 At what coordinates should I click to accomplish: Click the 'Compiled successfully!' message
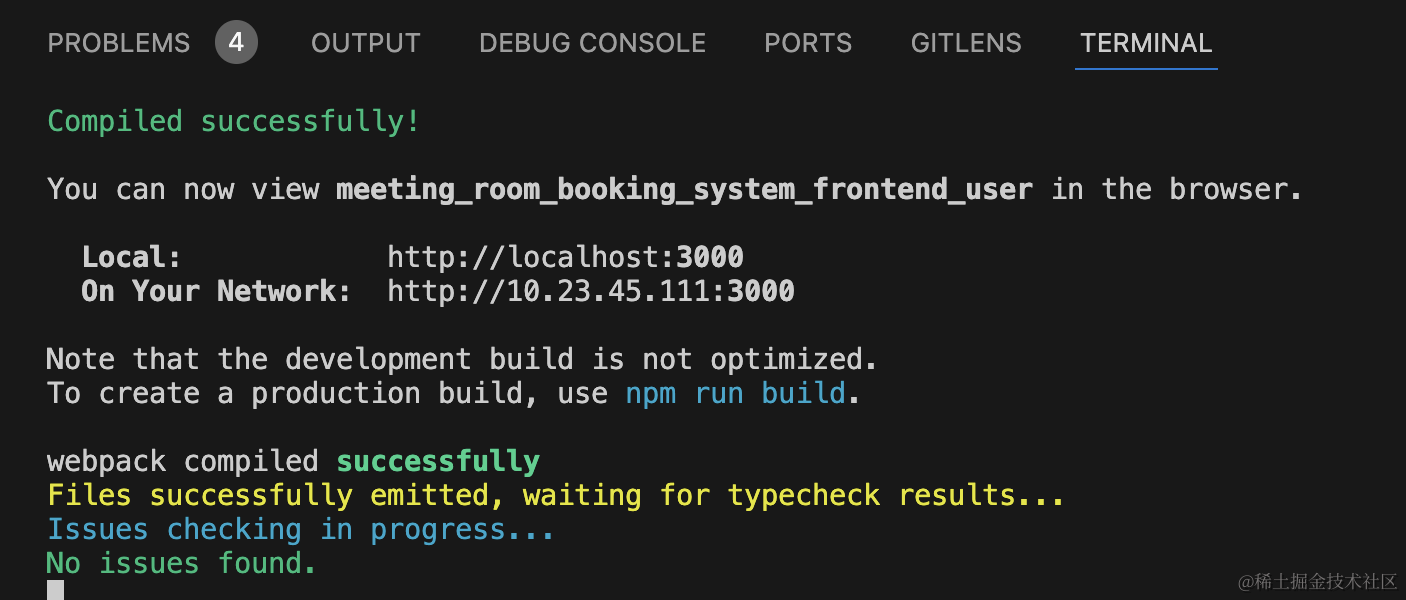pyautogui.click(x=234, y=121)
